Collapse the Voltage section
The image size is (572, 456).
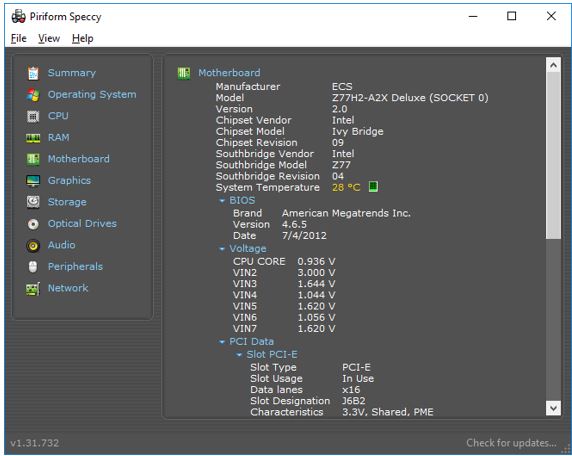pos(222,249)
